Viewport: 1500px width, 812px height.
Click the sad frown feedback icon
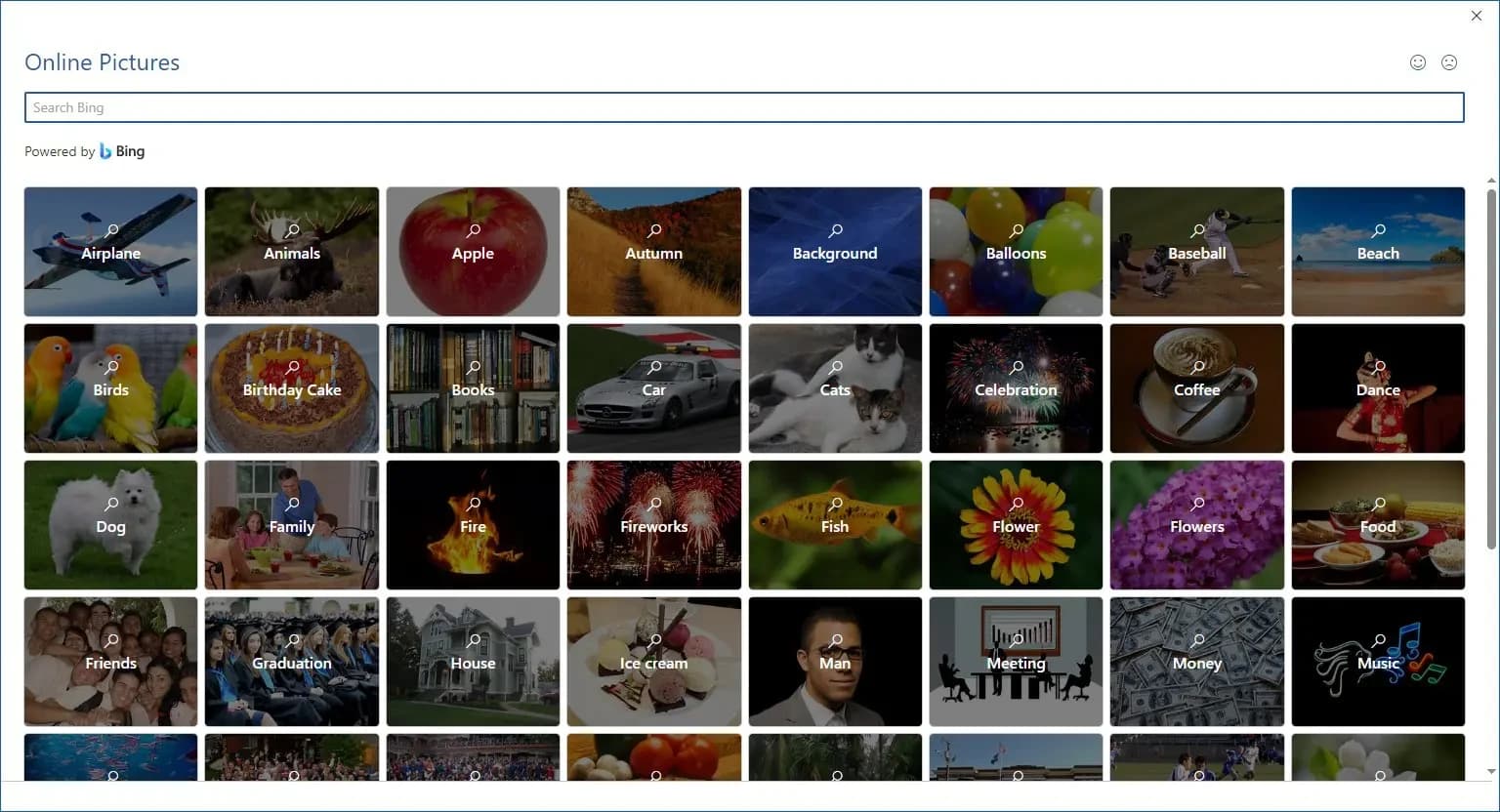coord(1449,62)
